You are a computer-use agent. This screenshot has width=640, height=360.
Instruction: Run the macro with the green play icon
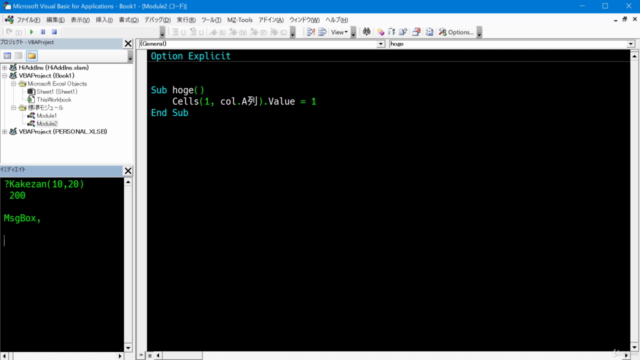[x=31, y=32]
